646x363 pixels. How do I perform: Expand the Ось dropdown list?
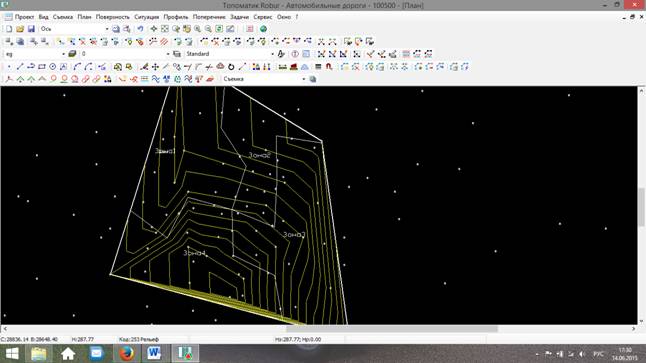coord(107,29)
